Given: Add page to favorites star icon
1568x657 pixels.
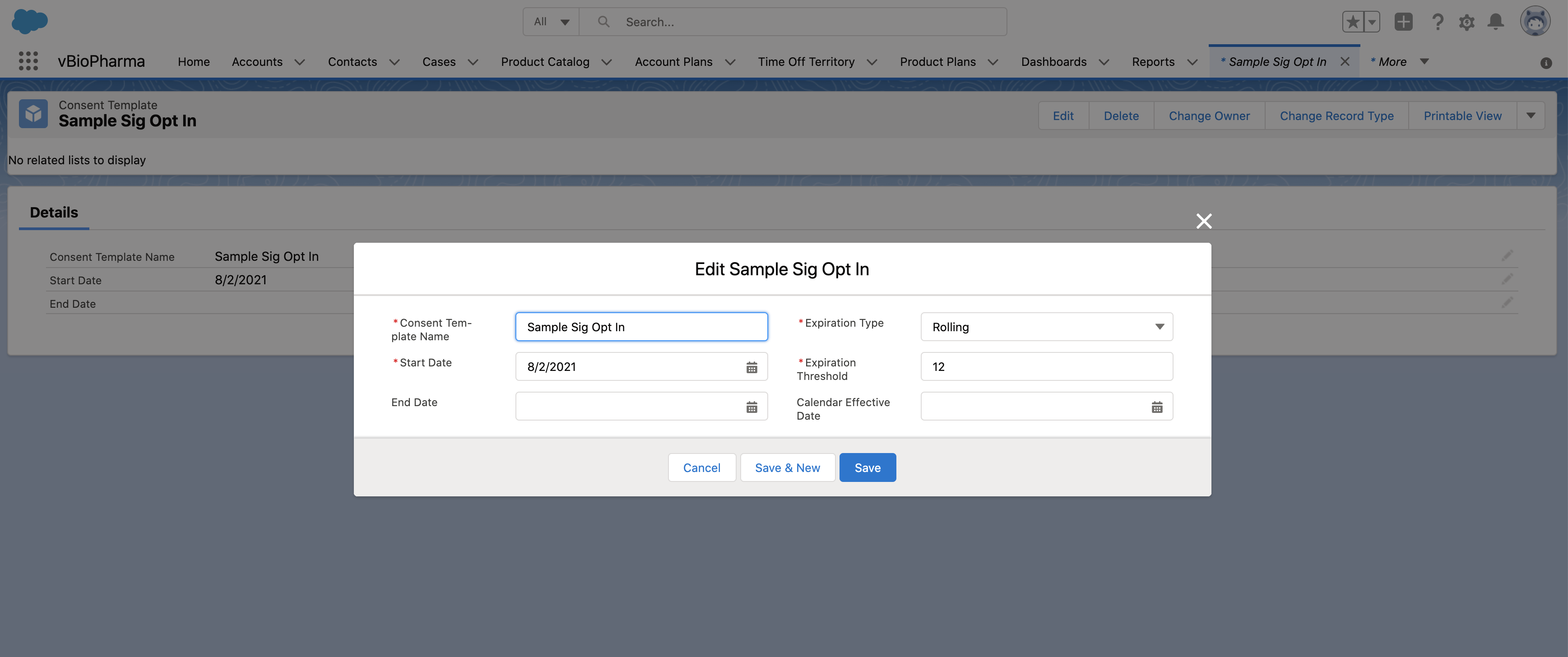Looking at the screenshot, I should click(x=1352, y=22).
